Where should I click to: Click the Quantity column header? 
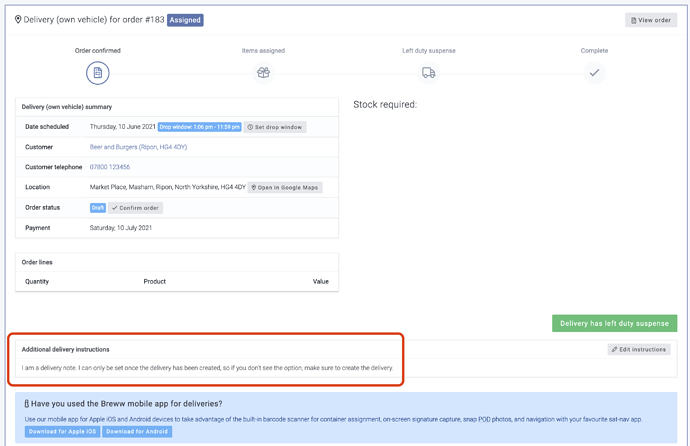(37, 281)
